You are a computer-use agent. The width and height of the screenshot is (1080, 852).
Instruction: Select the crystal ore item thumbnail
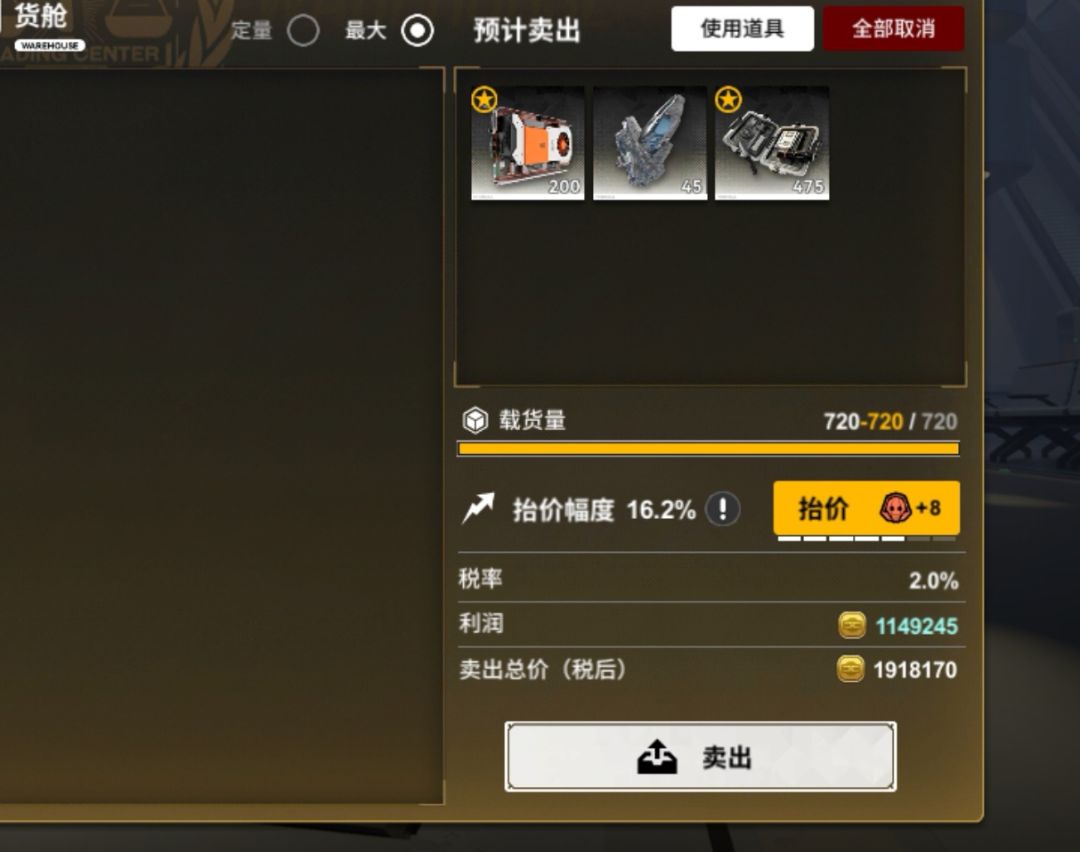(x=650, y=143)
